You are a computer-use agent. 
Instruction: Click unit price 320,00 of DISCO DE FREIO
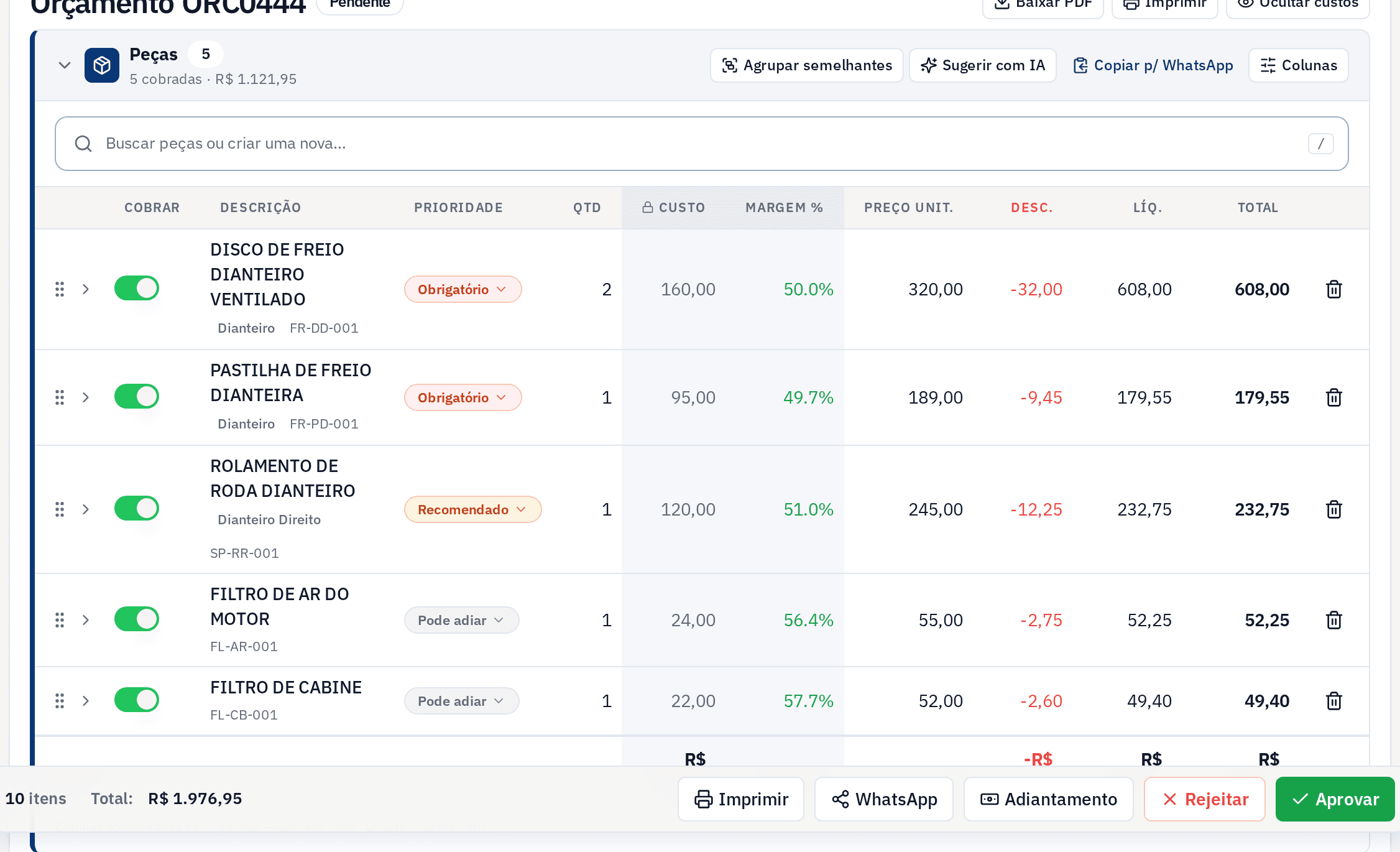click(x=936, y=289)
